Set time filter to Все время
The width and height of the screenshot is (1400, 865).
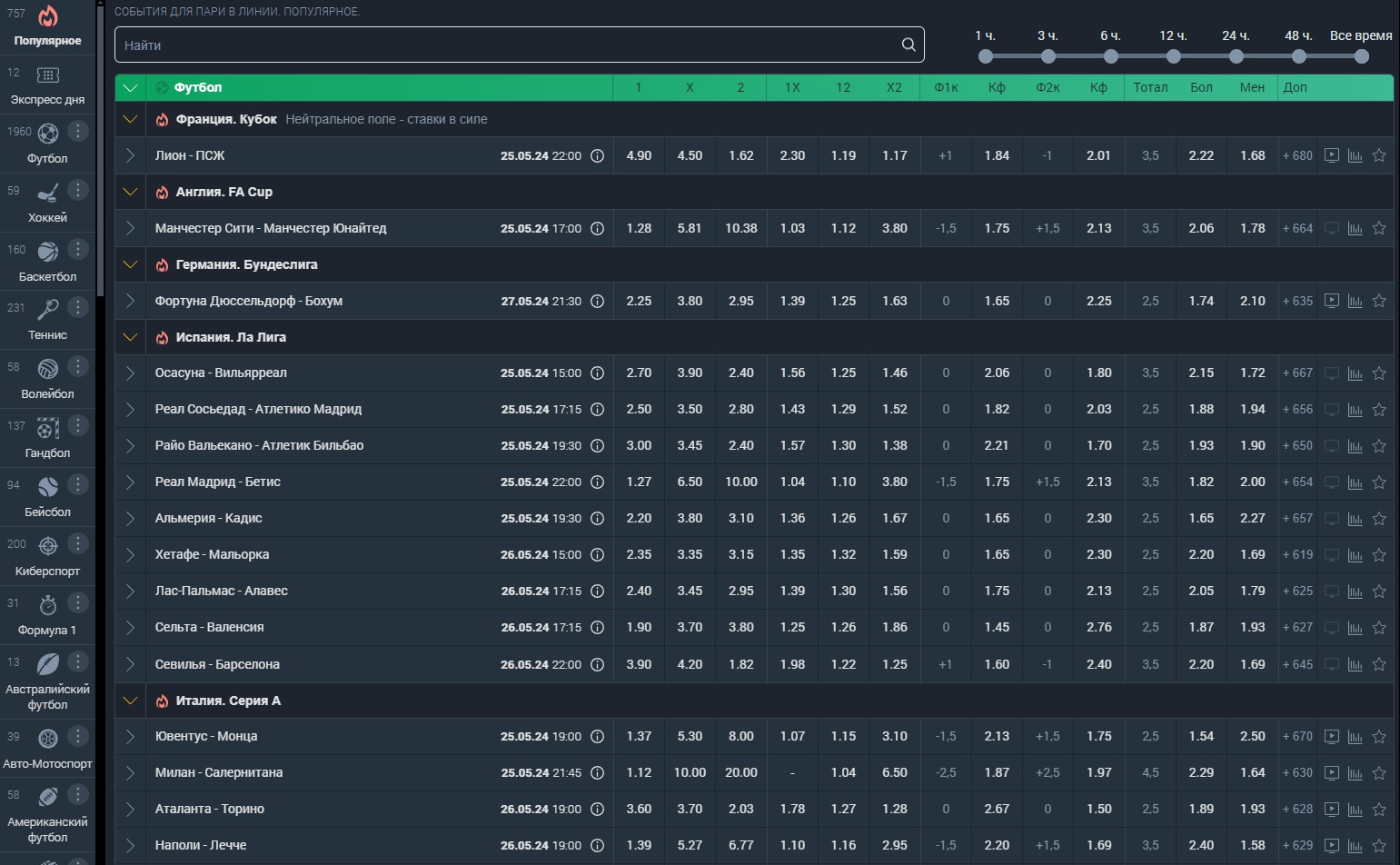(x=1361, y=56)
